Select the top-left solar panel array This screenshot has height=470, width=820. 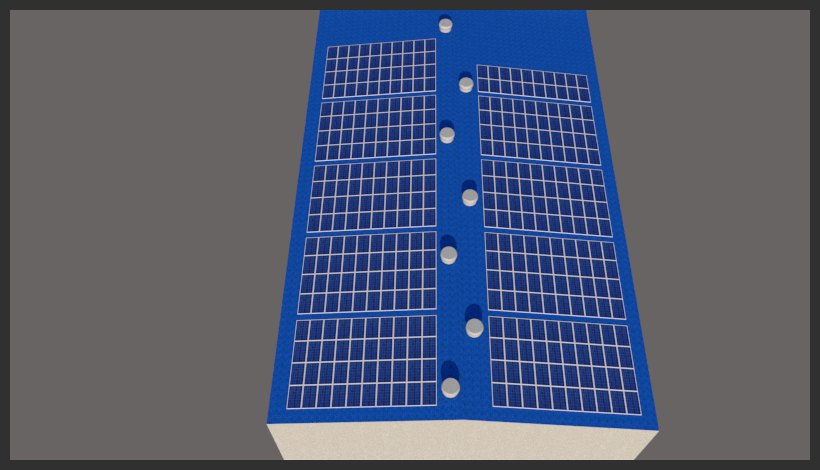380,69
